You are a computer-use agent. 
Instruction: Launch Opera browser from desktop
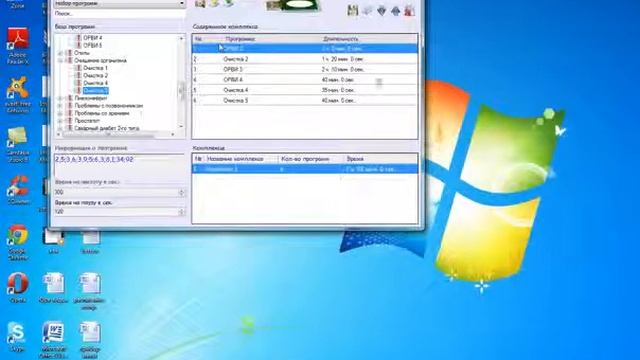click(x=18, y=288)
